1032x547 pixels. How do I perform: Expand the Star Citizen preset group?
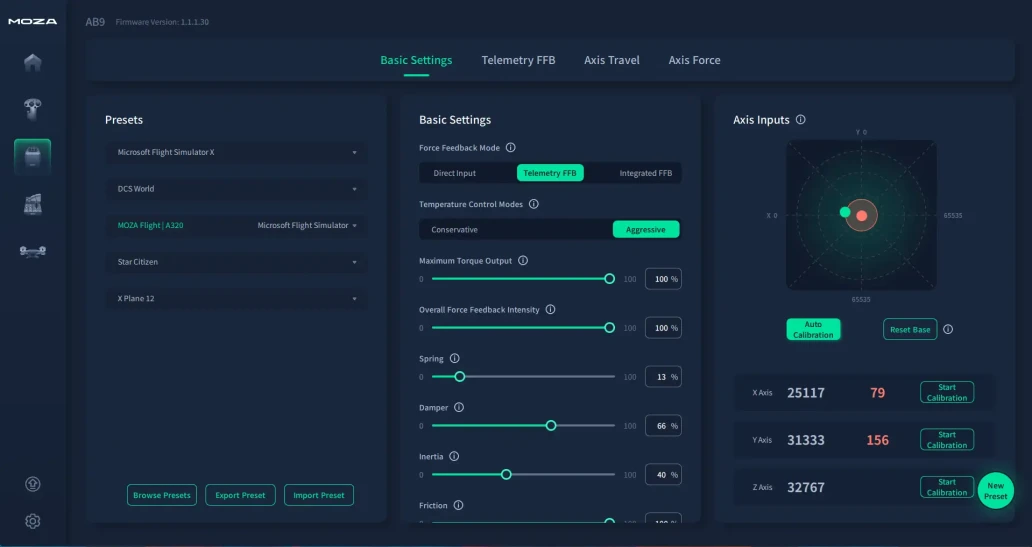tap(237, 262)
